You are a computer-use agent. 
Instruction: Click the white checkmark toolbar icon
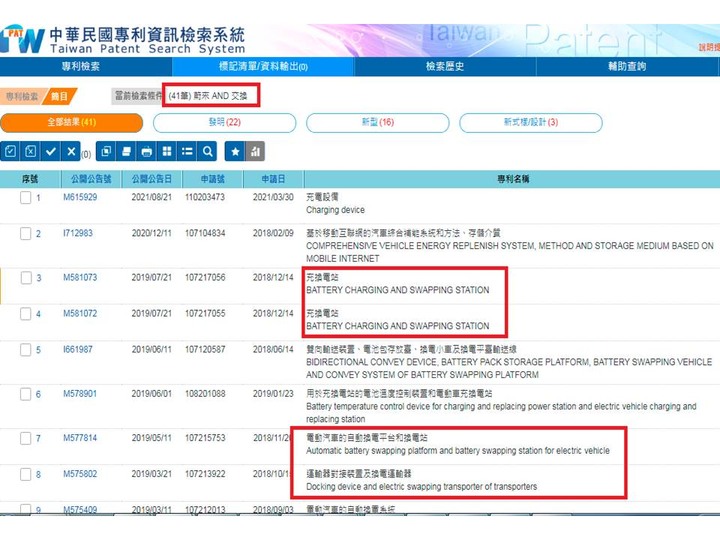[51, 151]
